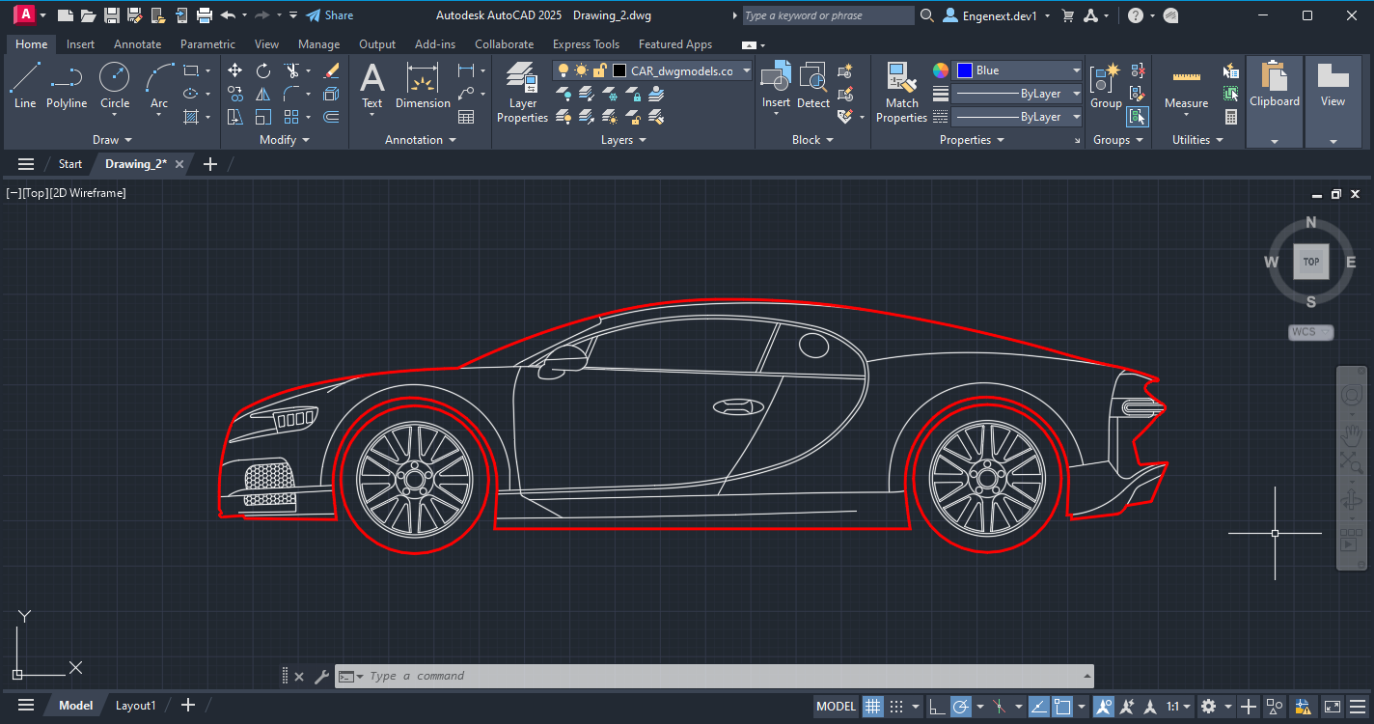Open the Utilities panel dropdown

click(1197, 140)
